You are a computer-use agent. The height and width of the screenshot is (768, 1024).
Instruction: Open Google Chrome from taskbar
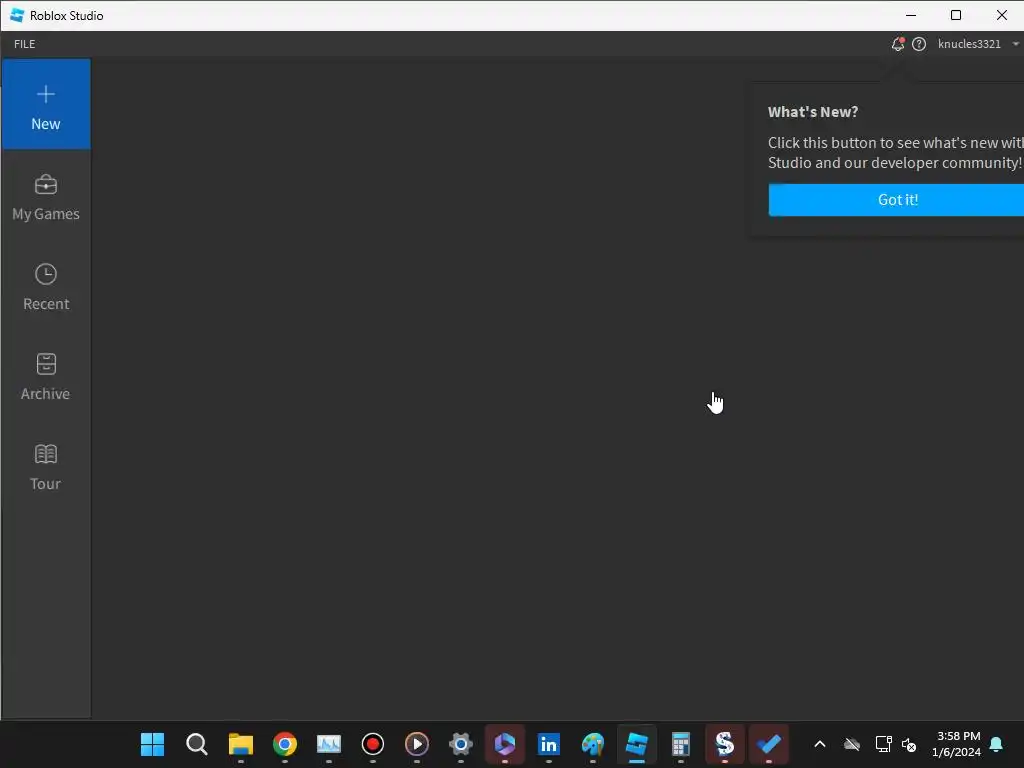285,744
